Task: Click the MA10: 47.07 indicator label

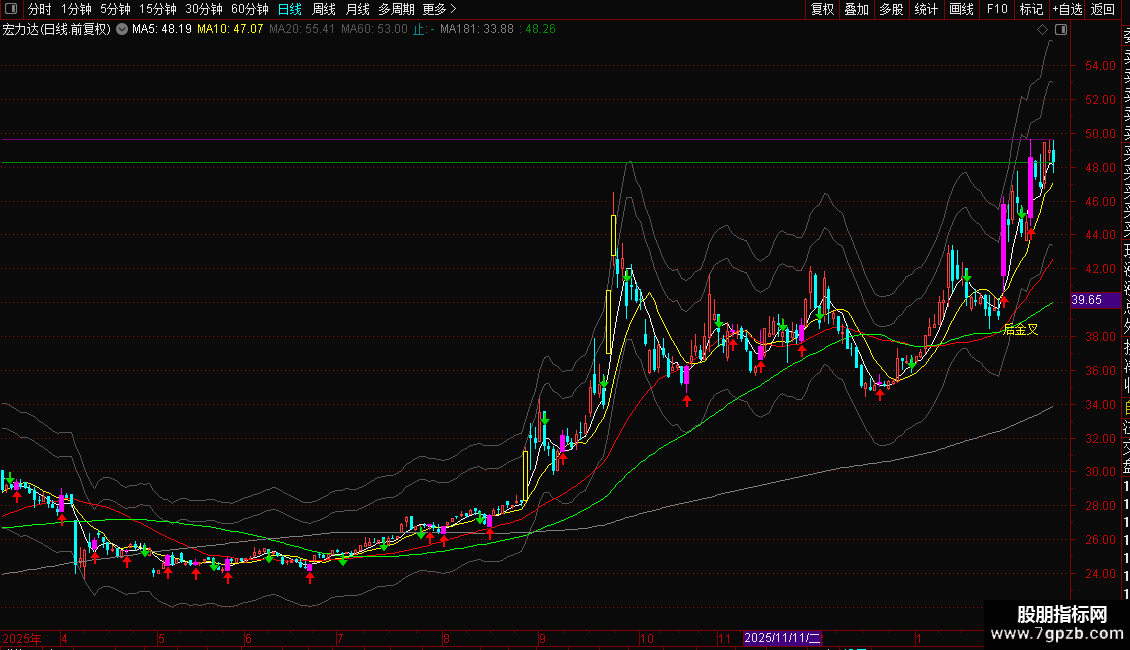Action: [230, 30]
